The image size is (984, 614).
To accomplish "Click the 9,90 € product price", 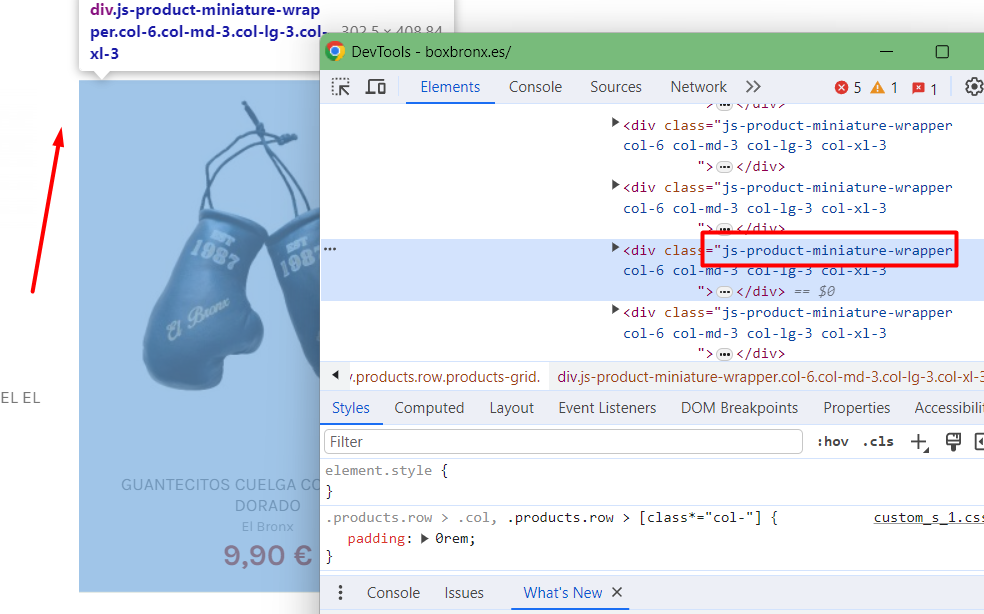I will click(x=268, y=556).
